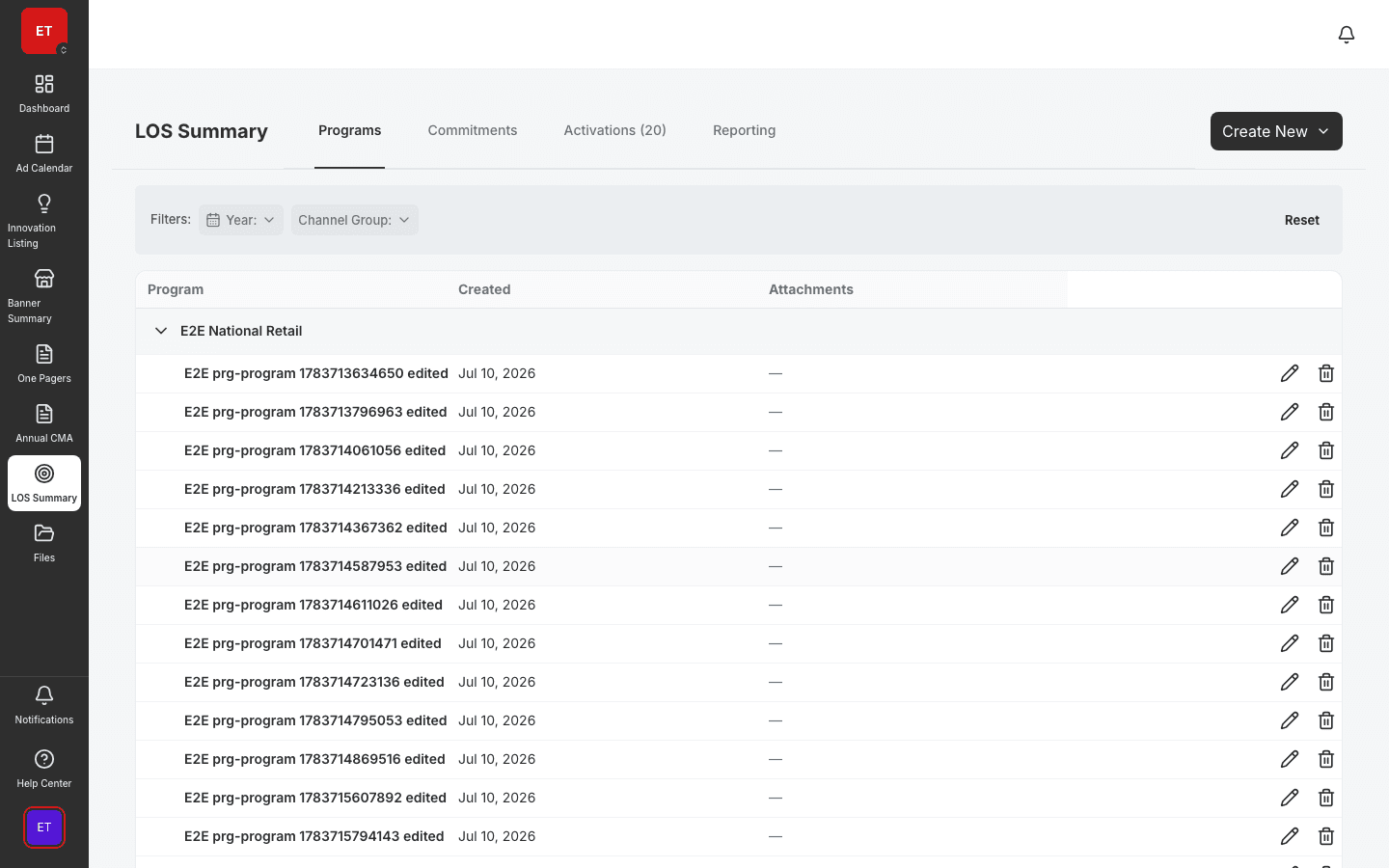Delete program 1783713796963
This screenshot has height=868, width=1389.
(x=1326, y=412)
